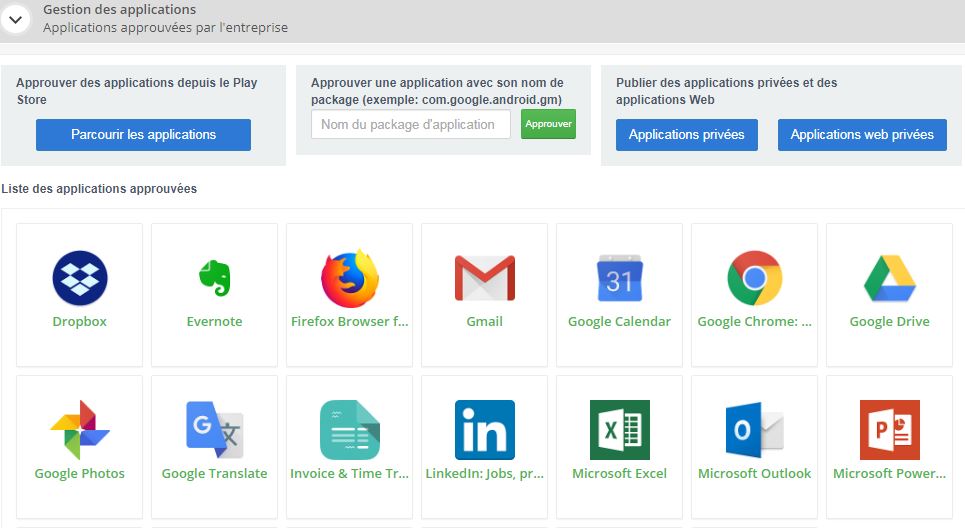Click the Microsoft Excel label

[619, 474]
